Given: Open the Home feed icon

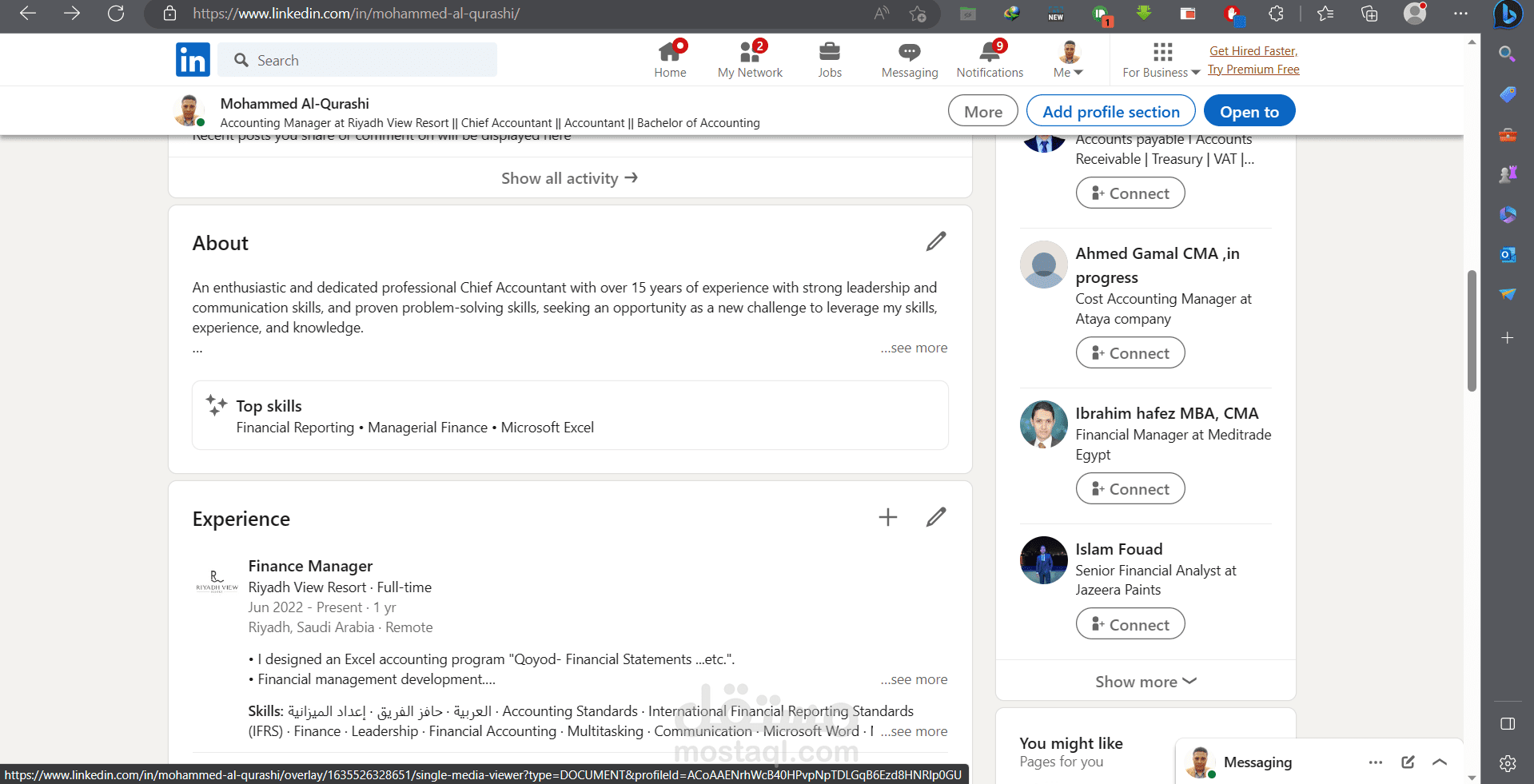Looking at the screenshot, I should tap(670, 60).
